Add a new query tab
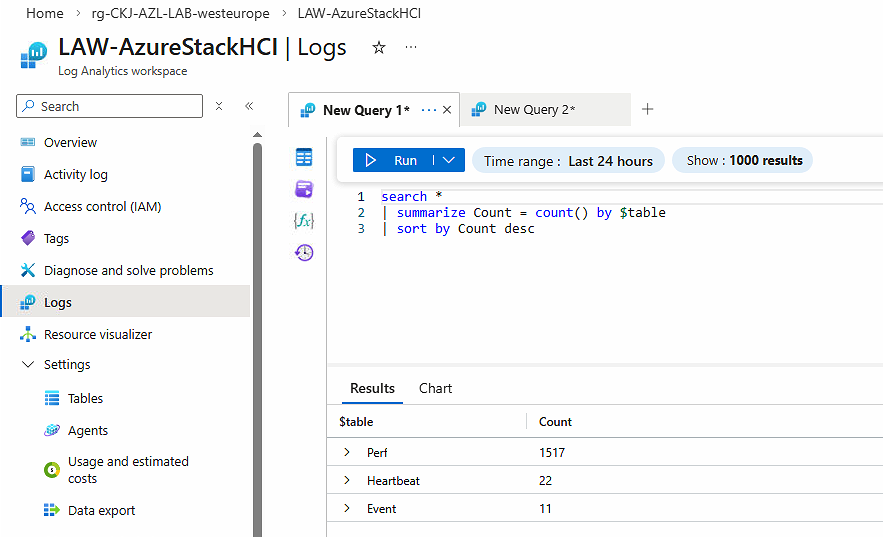Screen dimensions: 883x537 (x=647, y=110)
